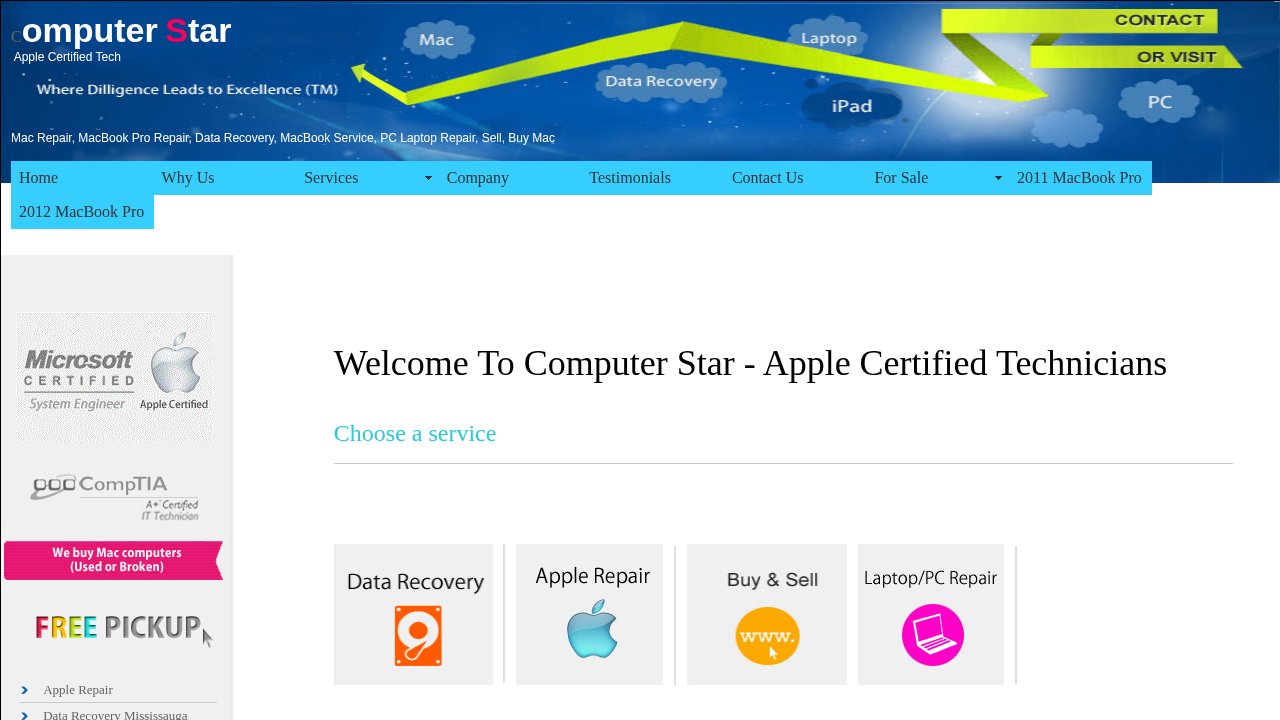Viewport: 1280px width, 720px height.
Task: Click the iPad cloud label in header
Action: (x=852, y=105)
